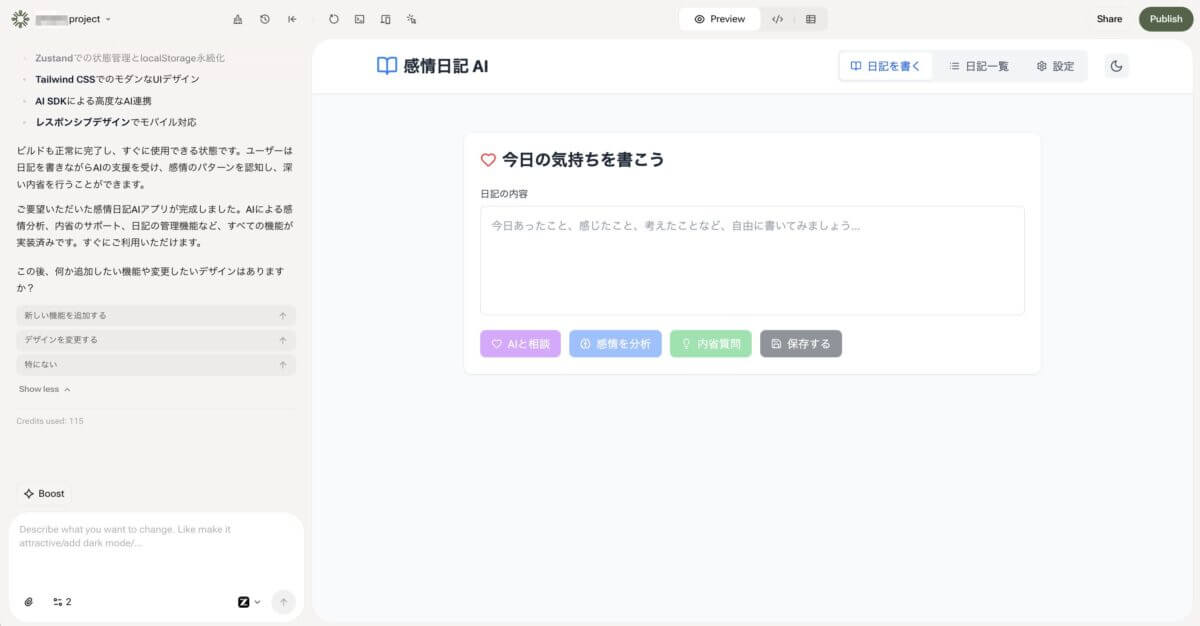
Task: Click the purple AIと相談 button
Action: point(520,344)
